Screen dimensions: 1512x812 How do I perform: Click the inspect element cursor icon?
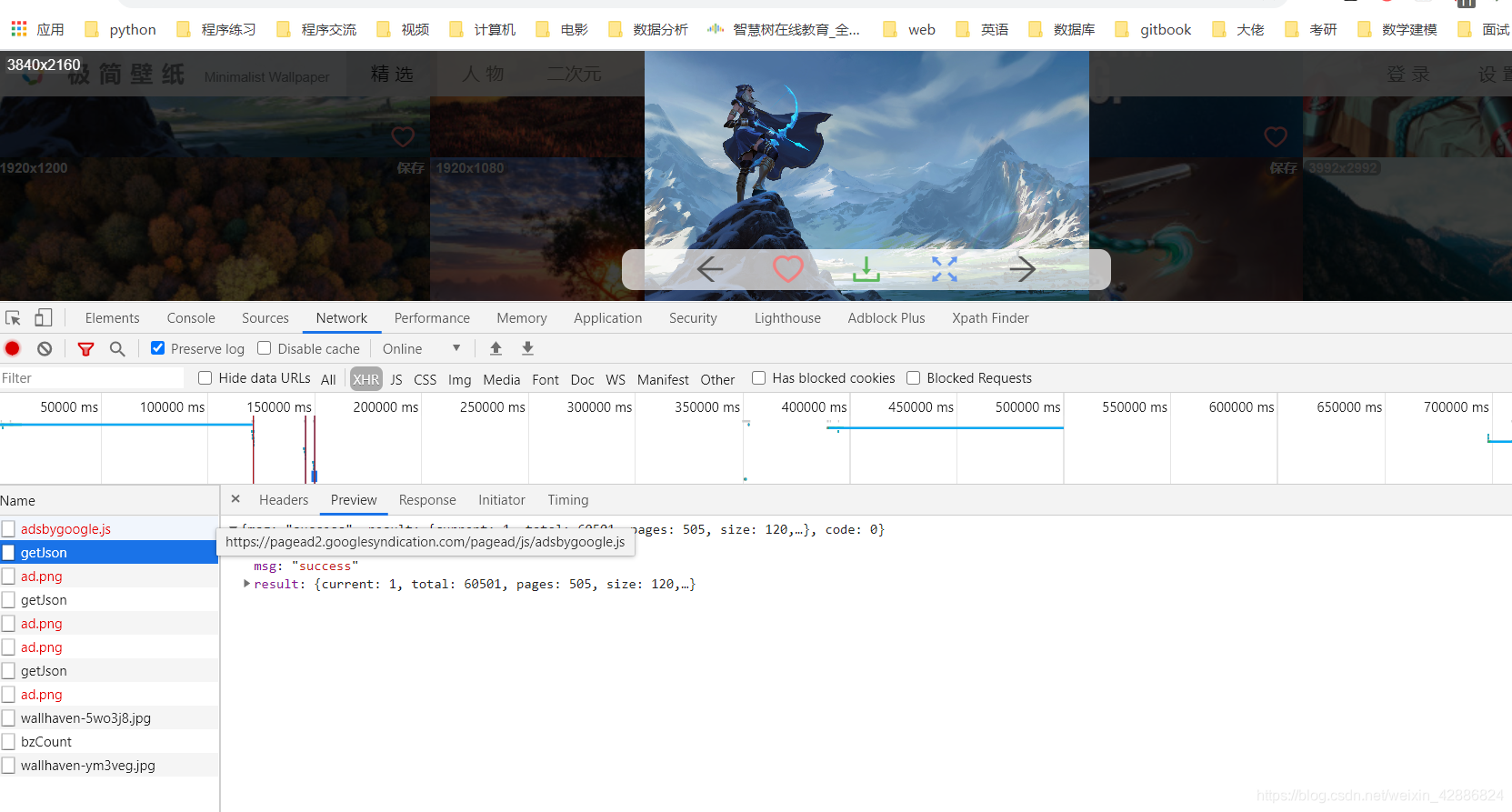pyautogui.click(x=14, y=318)
